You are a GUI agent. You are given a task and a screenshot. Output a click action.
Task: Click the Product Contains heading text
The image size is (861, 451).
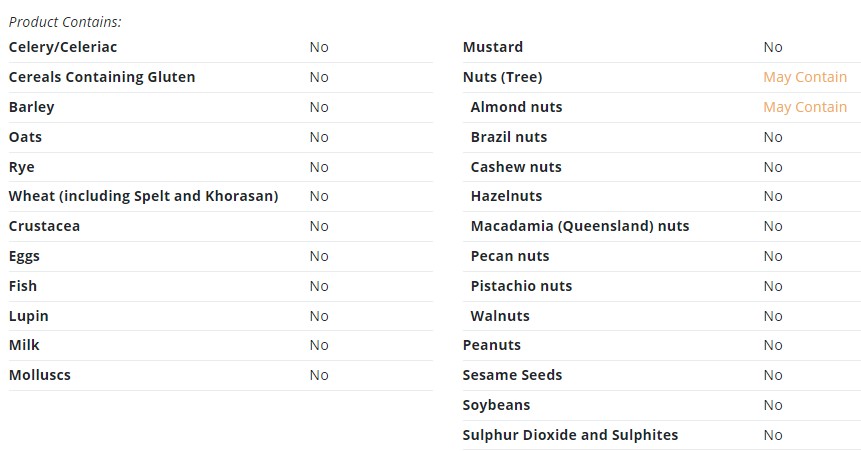coord(65,22)
